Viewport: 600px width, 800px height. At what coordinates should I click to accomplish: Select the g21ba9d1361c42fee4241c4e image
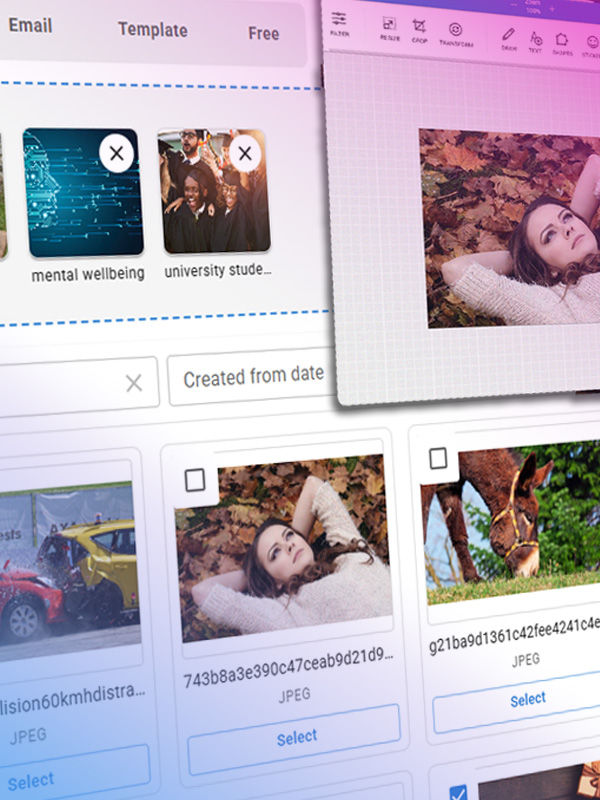pyautogui.click(x=516, y=700)
